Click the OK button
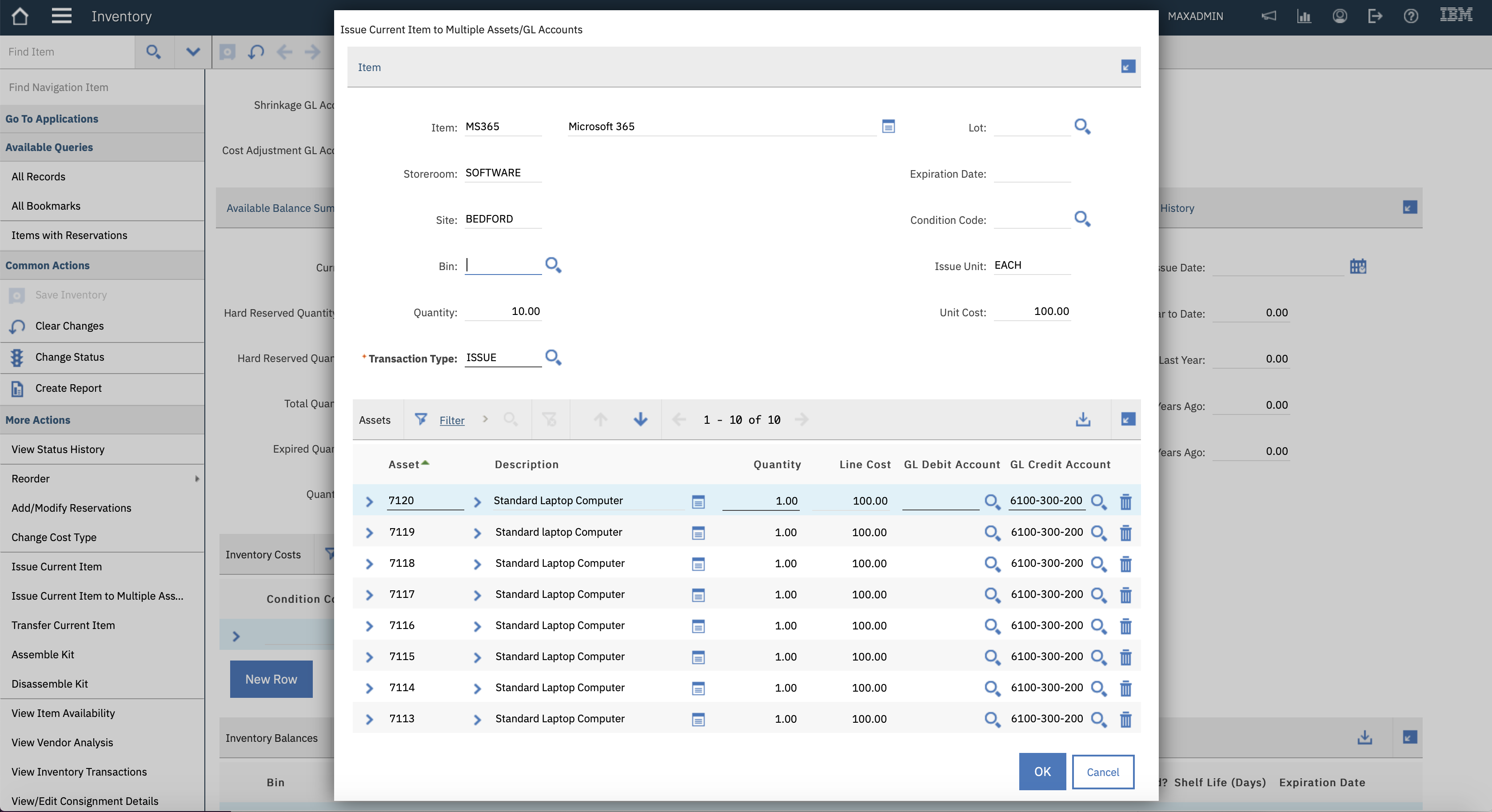Image resolution: width=1492 pixels, height=812 pixels. tap(1042, 772)
